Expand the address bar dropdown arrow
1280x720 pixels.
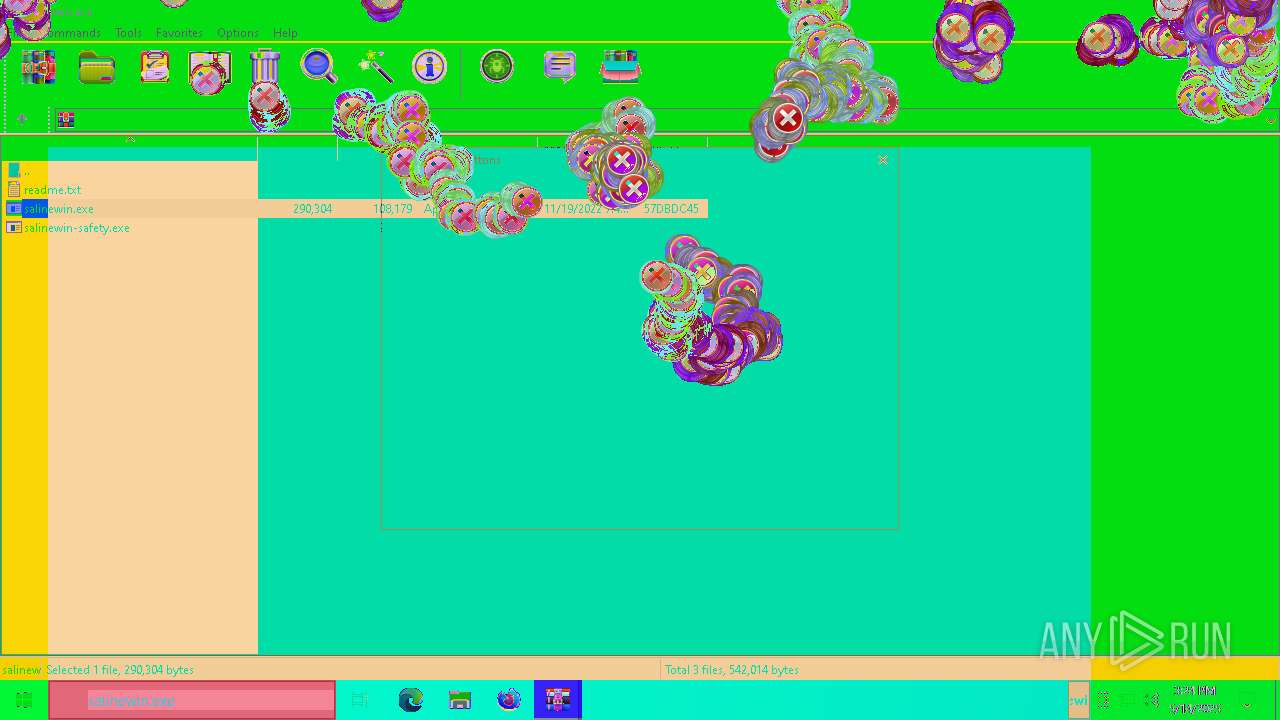(1270, 120)
